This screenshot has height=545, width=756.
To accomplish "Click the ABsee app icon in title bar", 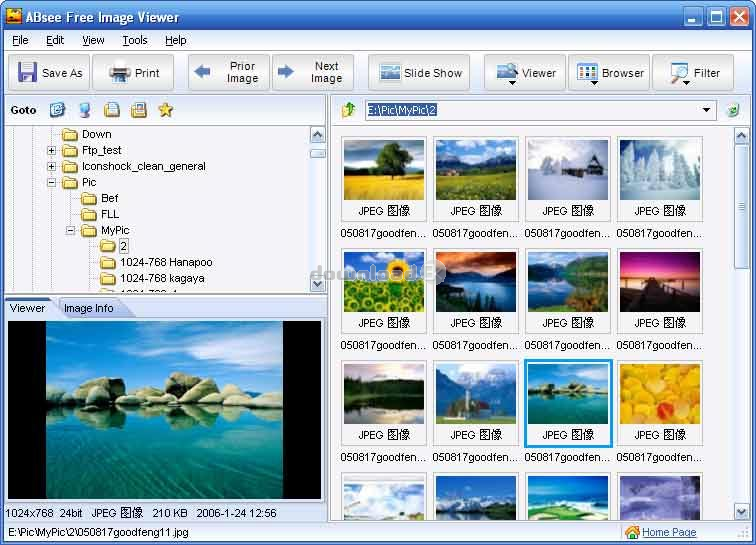I will point(14,16).
